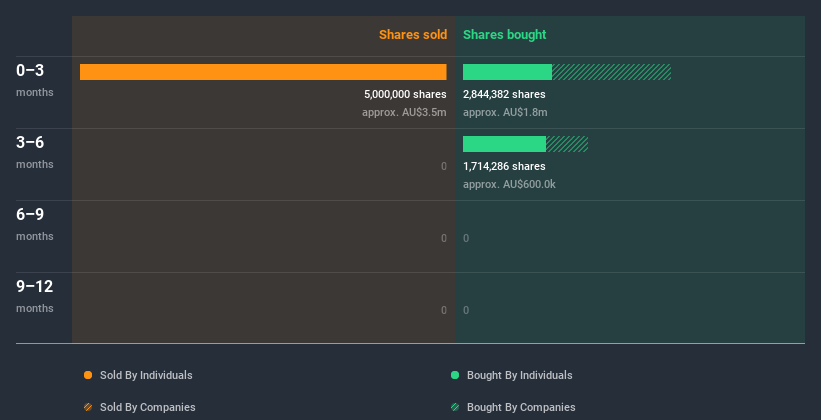Click the 9–12 months row label
821x420 pixels.
[x=35, y=296]
